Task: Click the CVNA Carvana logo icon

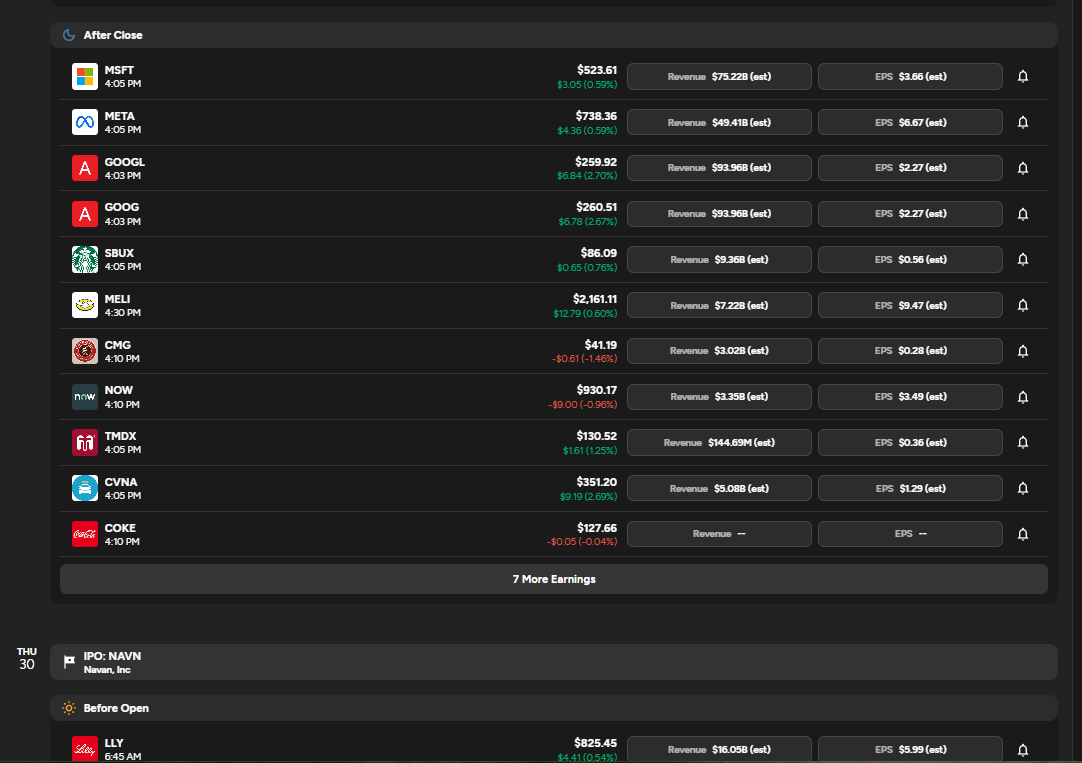Action: tap(85, 488)
